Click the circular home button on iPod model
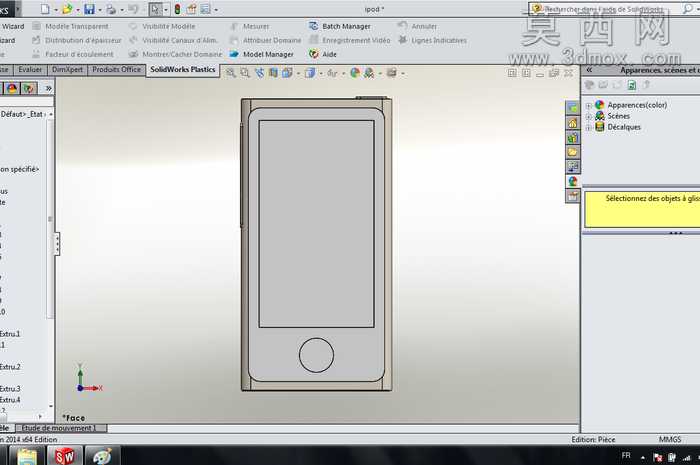This screenshot has height=465, width=700. [x=316, y=355]
